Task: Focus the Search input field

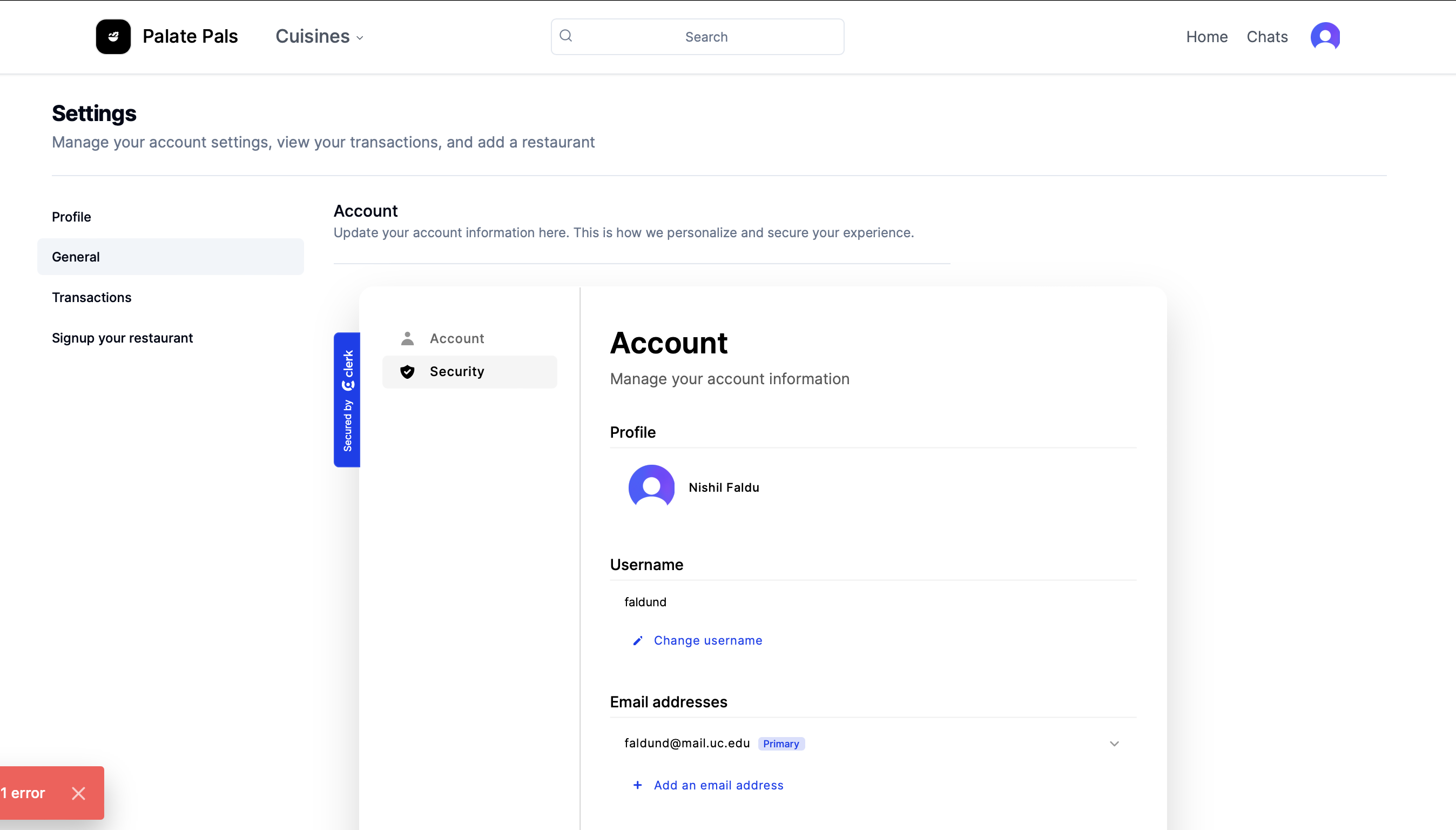Action: coord(706,37)
